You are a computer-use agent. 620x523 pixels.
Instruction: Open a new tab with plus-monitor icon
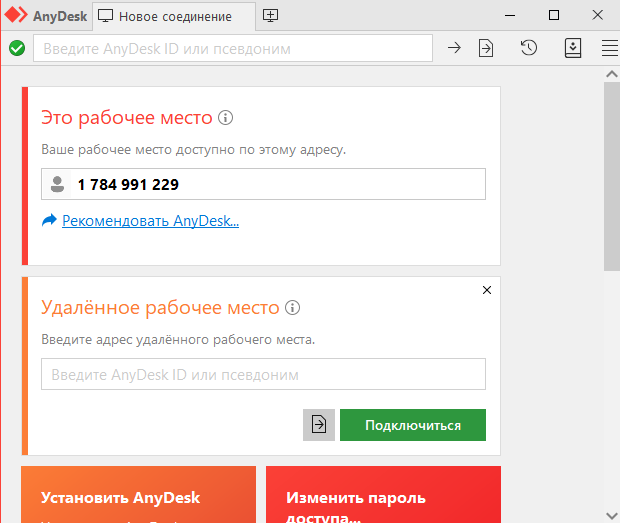click(x=270, y=15)
